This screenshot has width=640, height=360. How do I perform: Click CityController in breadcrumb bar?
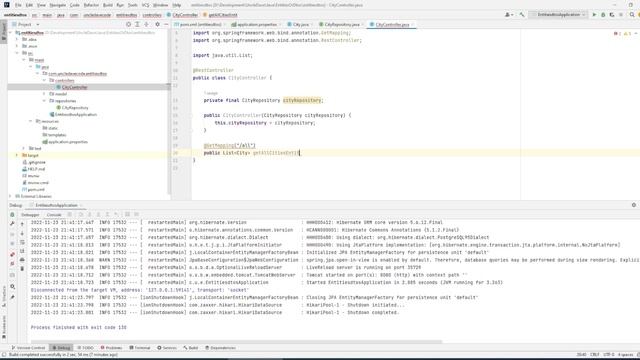(x=185, y=15)
